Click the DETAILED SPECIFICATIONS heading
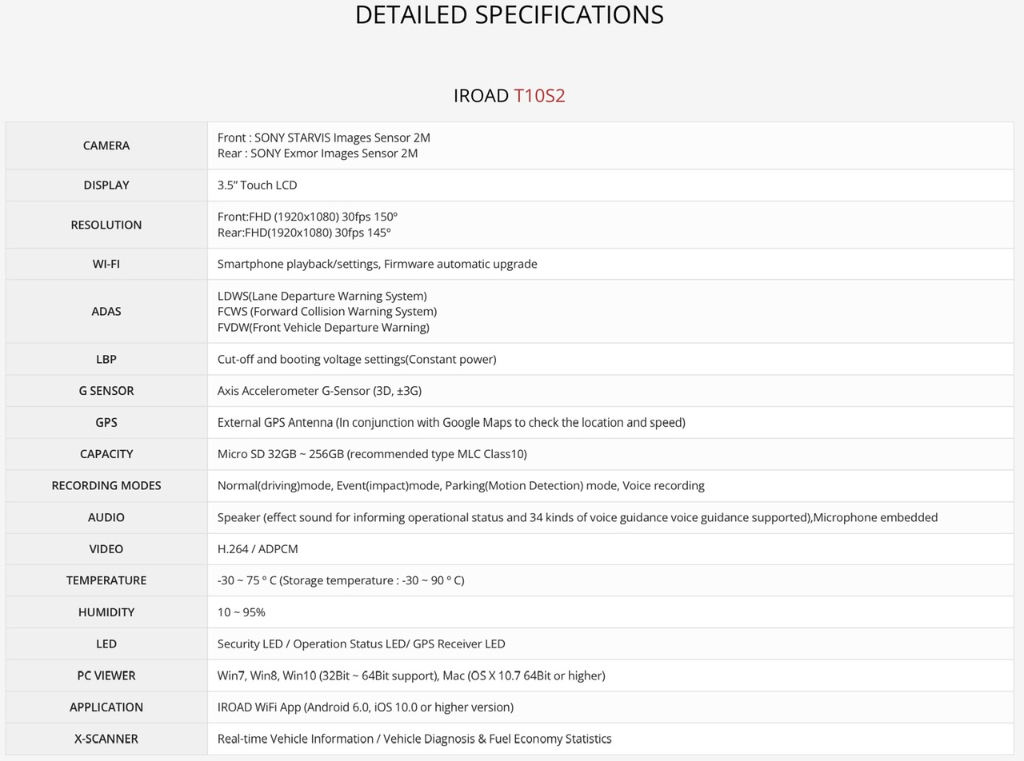 point(509,15)
